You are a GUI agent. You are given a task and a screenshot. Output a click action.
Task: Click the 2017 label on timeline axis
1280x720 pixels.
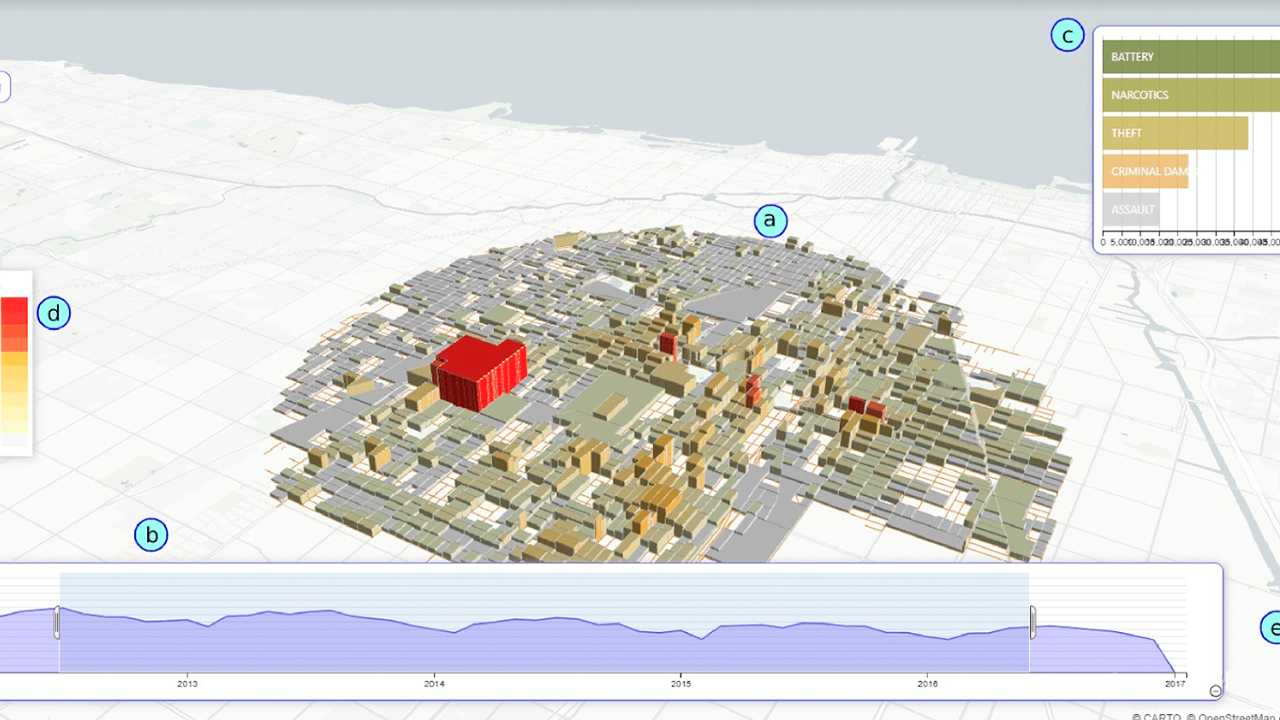point(1175,684)
